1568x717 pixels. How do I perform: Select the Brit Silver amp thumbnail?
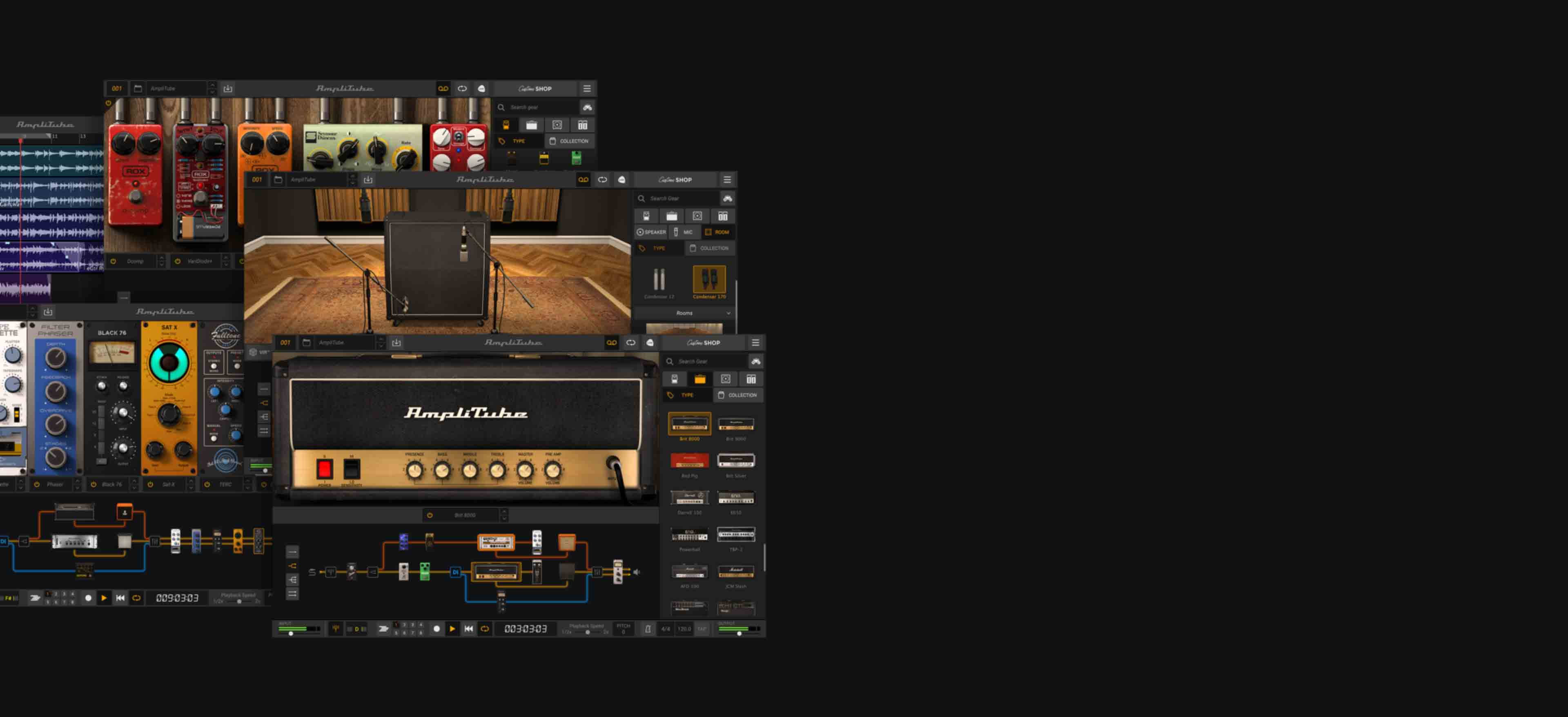click(736, 461)
